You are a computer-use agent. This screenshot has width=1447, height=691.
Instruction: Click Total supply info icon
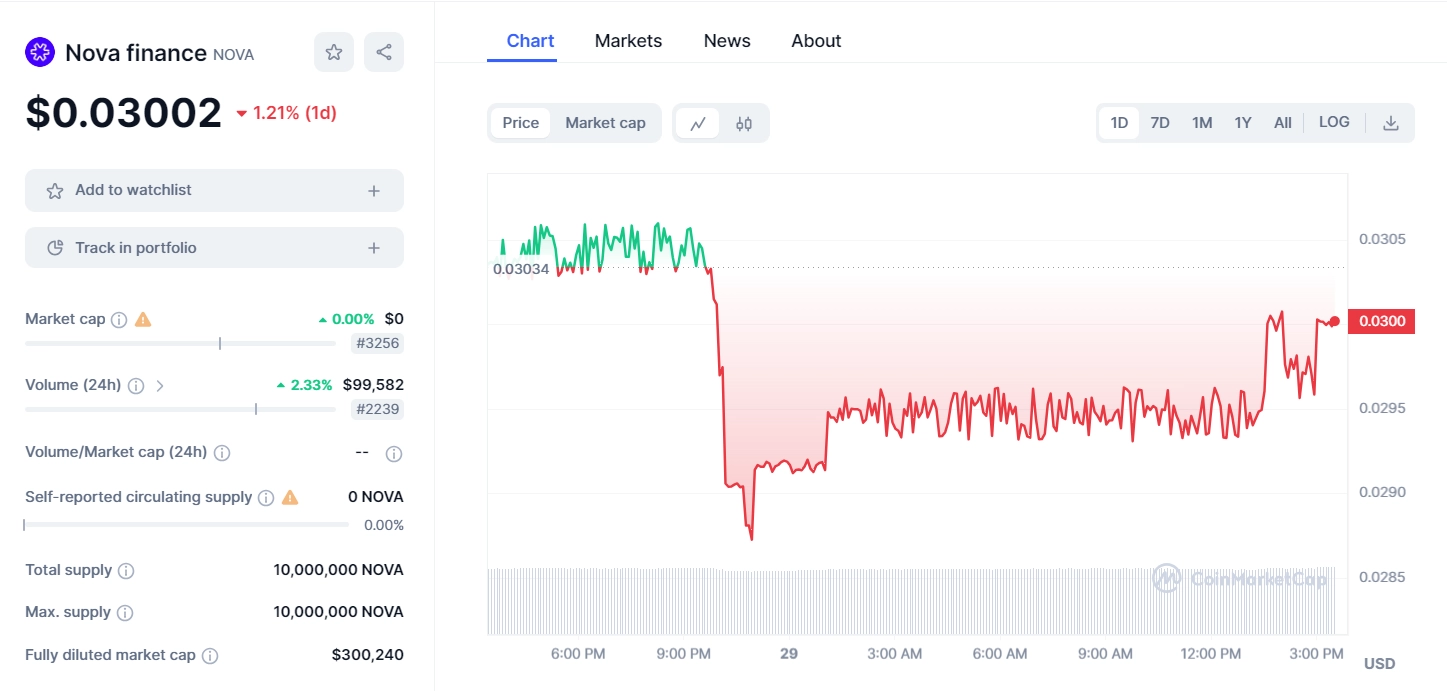pyautogui.click(x=126, y=571)
